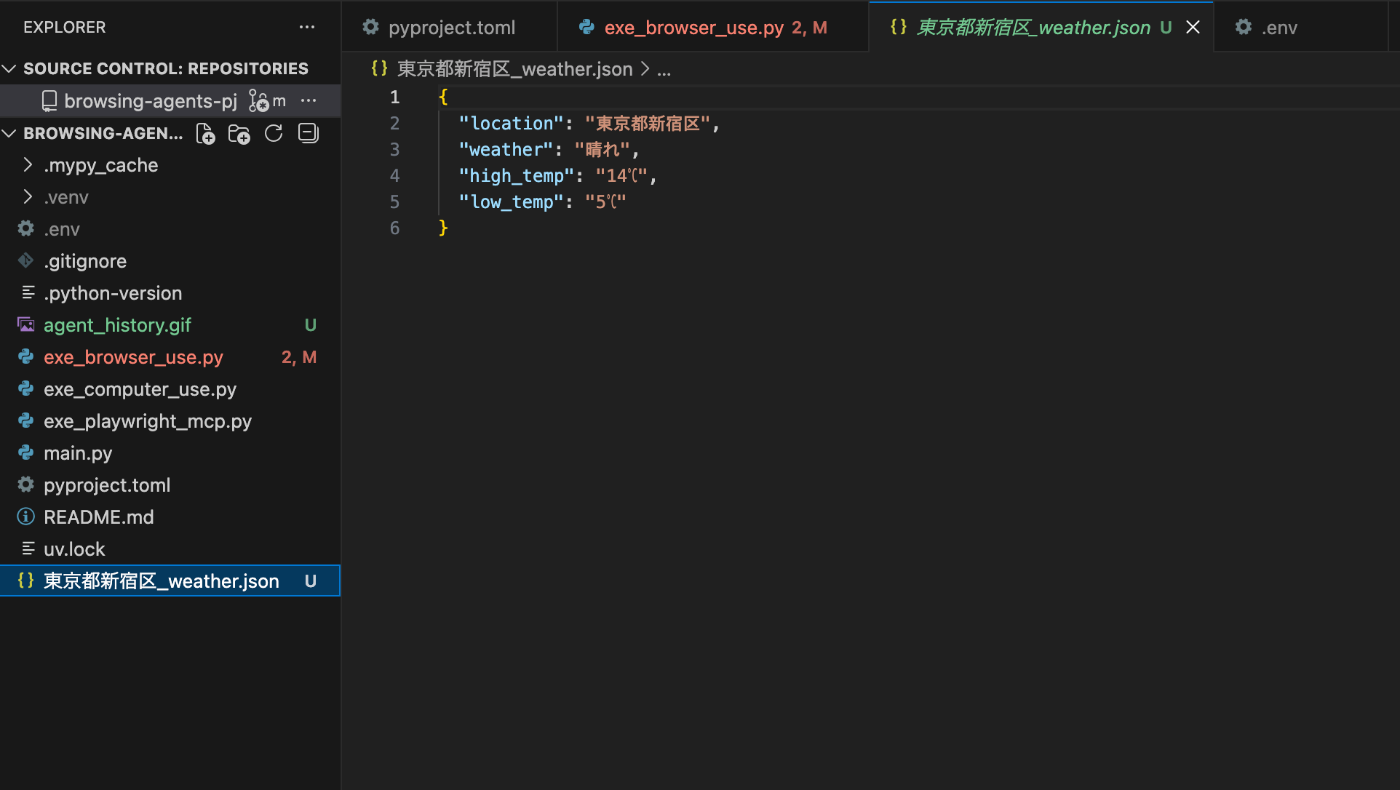This screenshot has width=1400, height=790.
Task: Click the lines icon beside .python-version
Action: click(x=27, y=293)
